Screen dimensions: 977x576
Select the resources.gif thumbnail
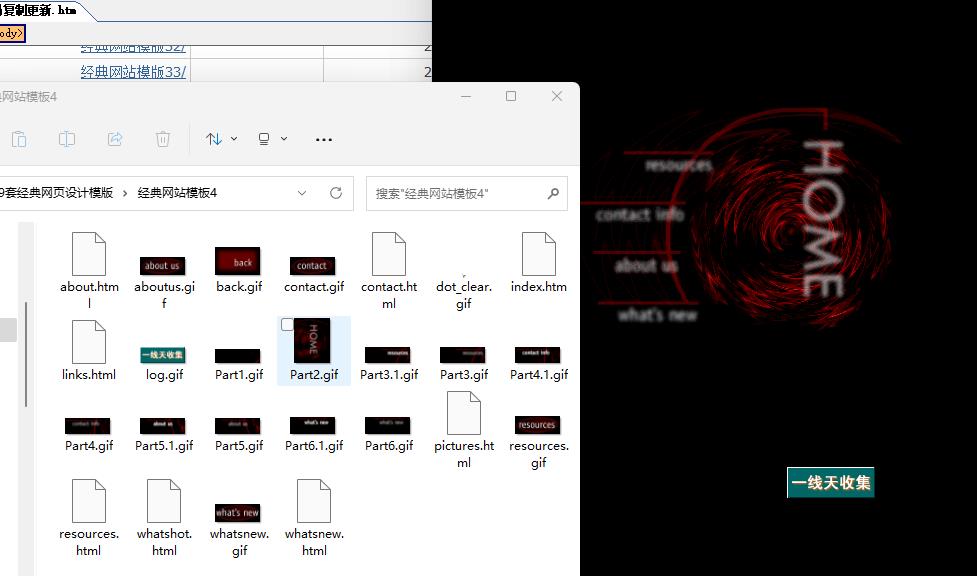pos(537,425)
